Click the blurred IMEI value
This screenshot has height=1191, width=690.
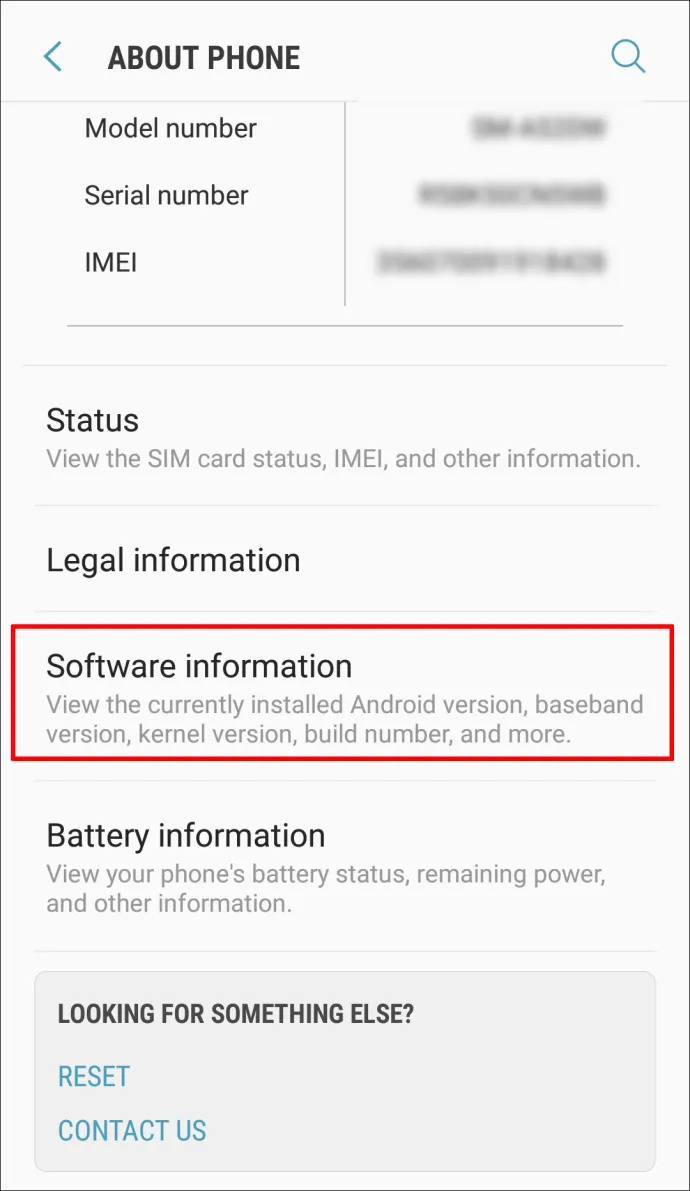[x=491, y=263]
